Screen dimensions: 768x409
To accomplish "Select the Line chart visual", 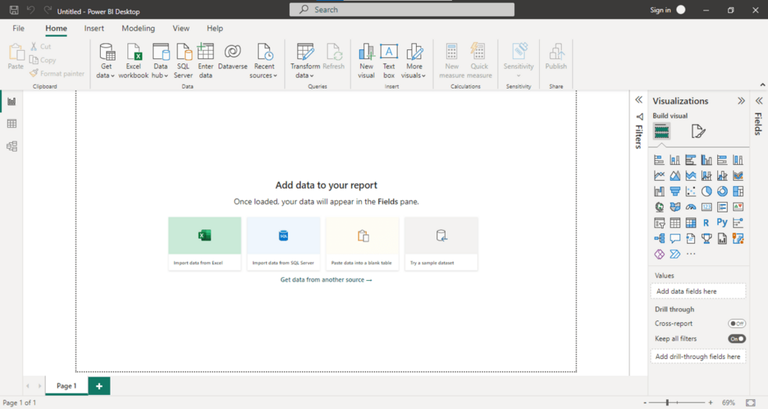I will [x=659, y=175].
